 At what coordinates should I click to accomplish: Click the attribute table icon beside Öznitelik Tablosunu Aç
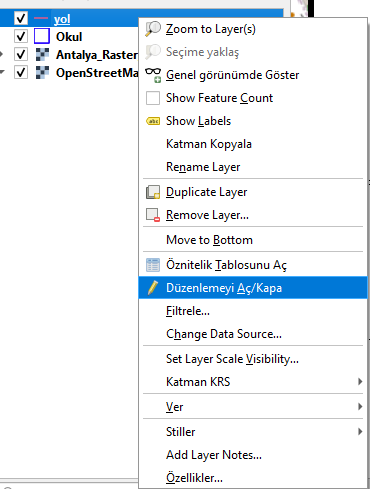[x=153, y=265]
